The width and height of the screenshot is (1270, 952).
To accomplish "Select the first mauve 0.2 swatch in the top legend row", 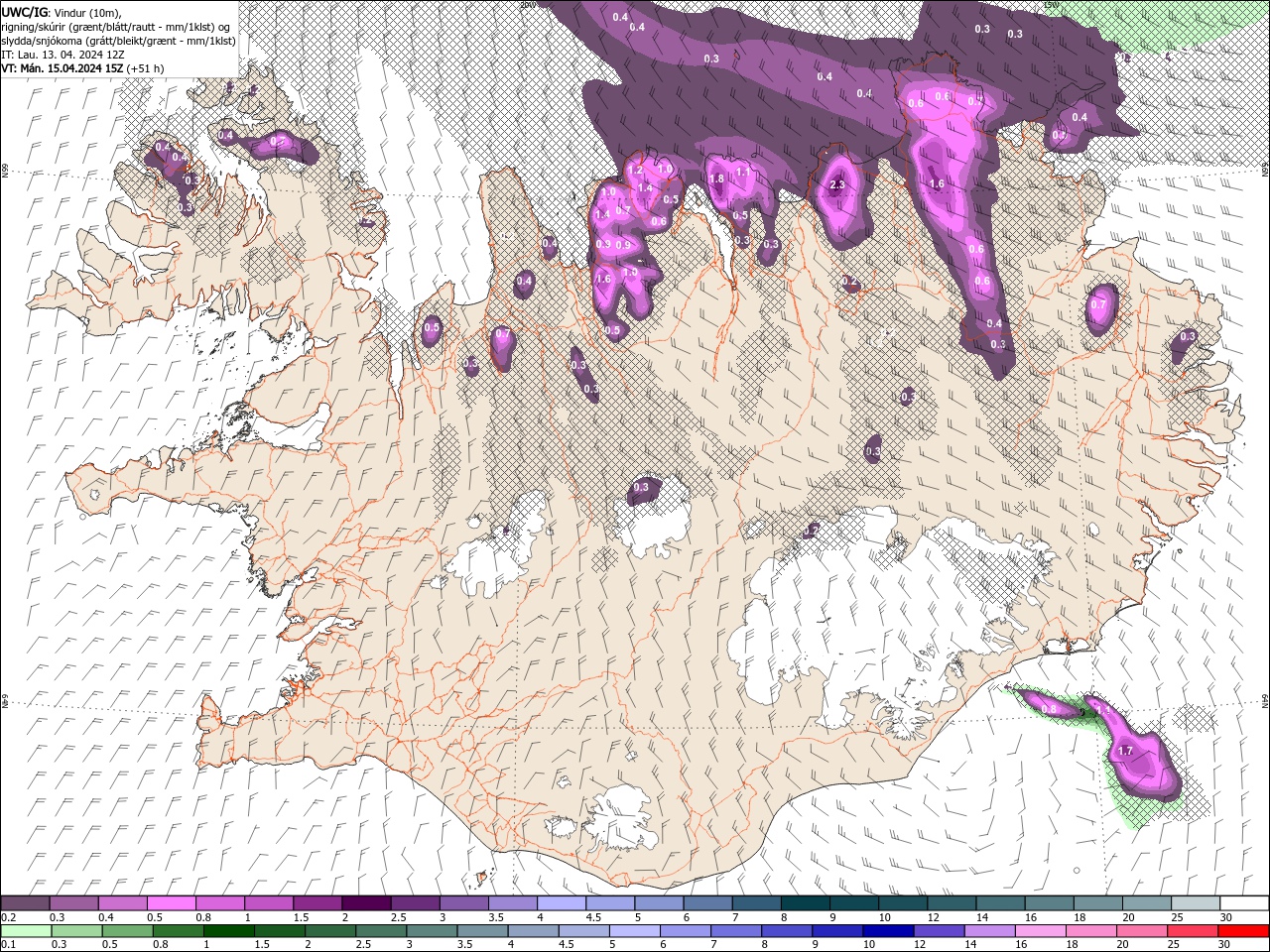I will [x=25, y=904].
